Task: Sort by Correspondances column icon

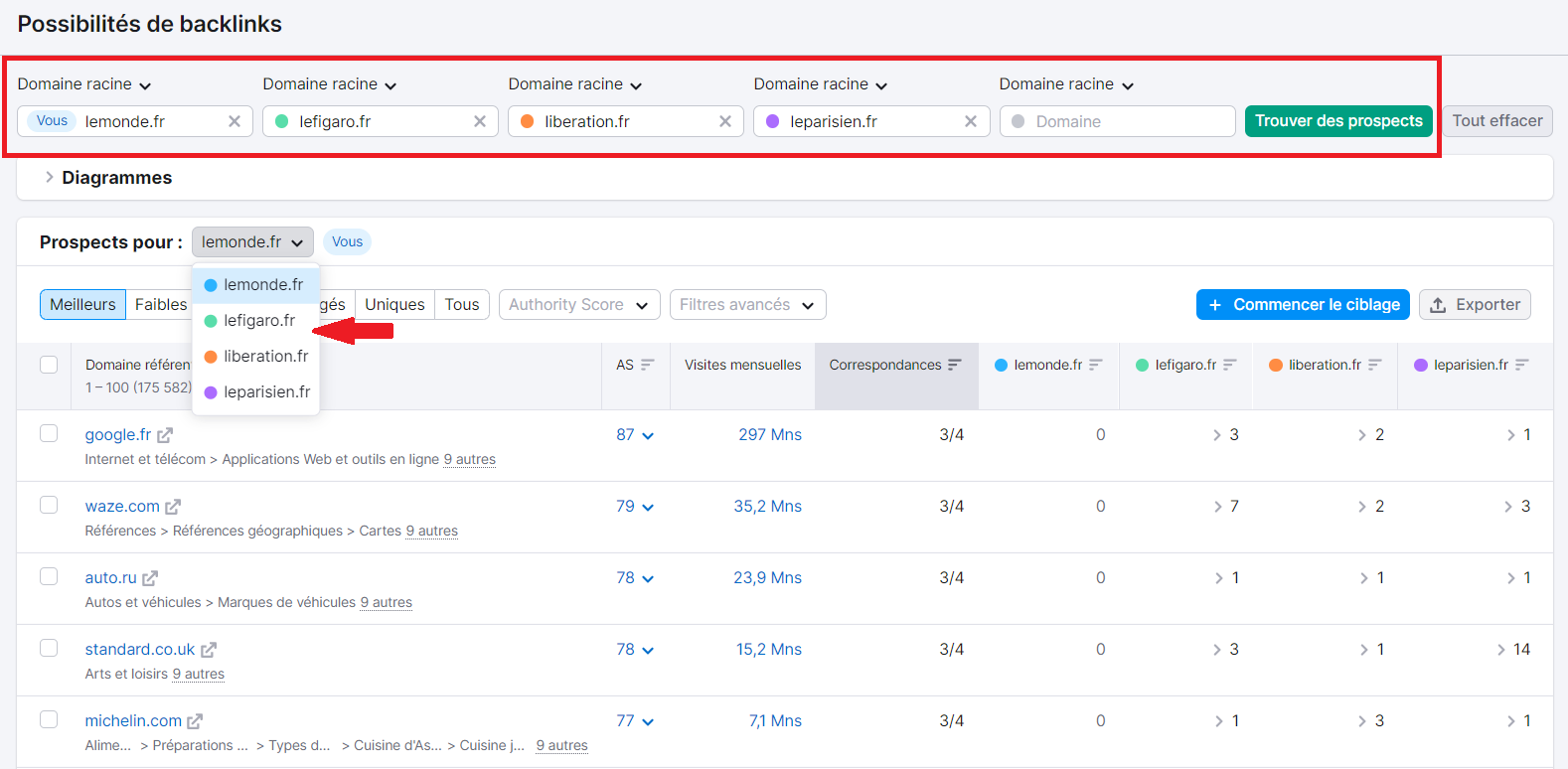Action: pos(955,365)
